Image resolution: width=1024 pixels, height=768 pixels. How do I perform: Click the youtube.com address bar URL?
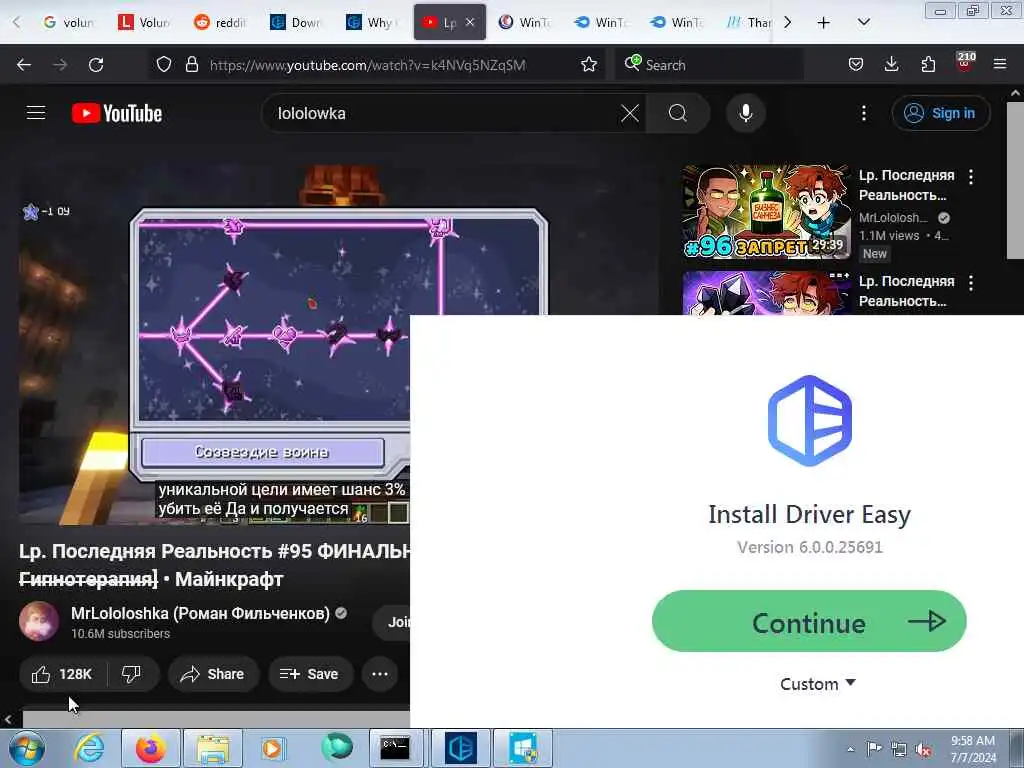pos(367,65)
